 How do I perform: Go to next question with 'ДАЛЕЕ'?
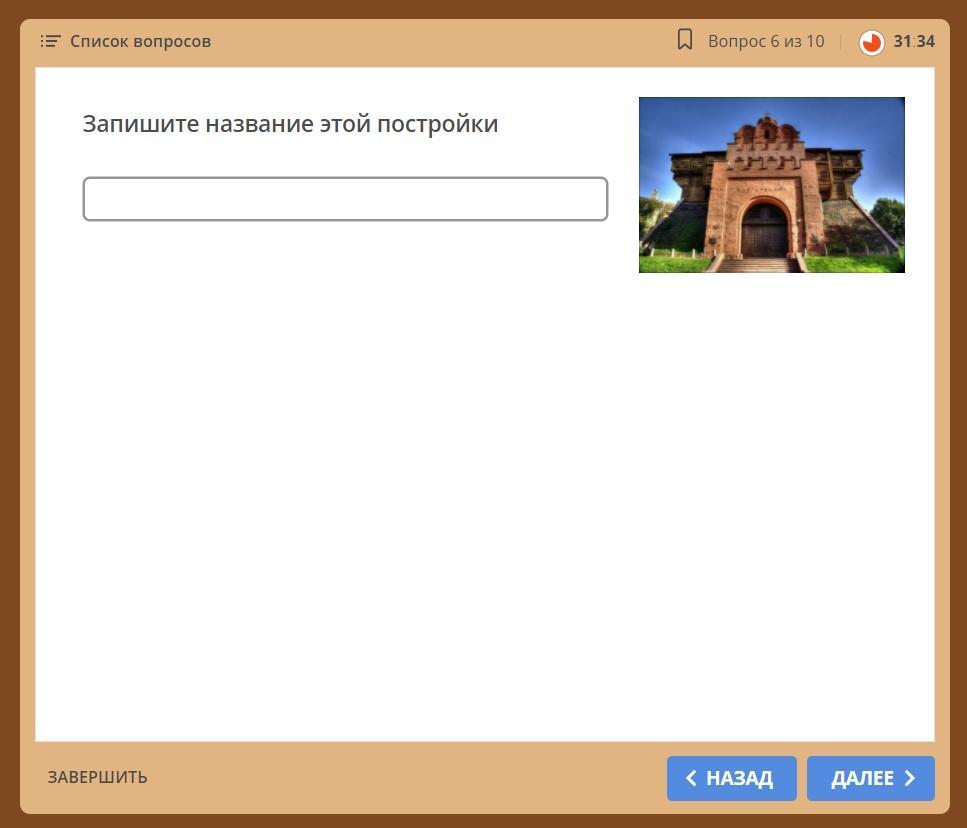[x=870, y=778]
